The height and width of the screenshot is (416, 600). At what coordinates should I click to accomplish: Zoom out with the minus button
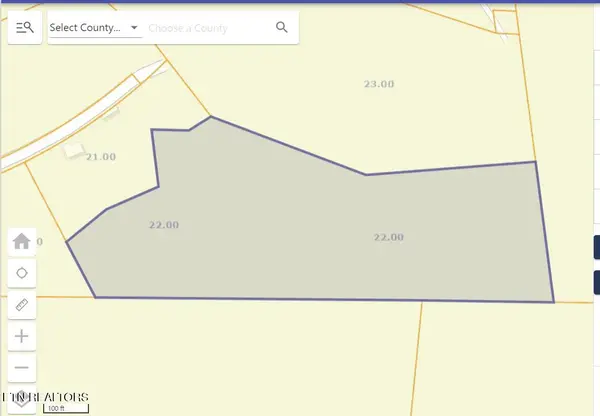pos(22,367)
